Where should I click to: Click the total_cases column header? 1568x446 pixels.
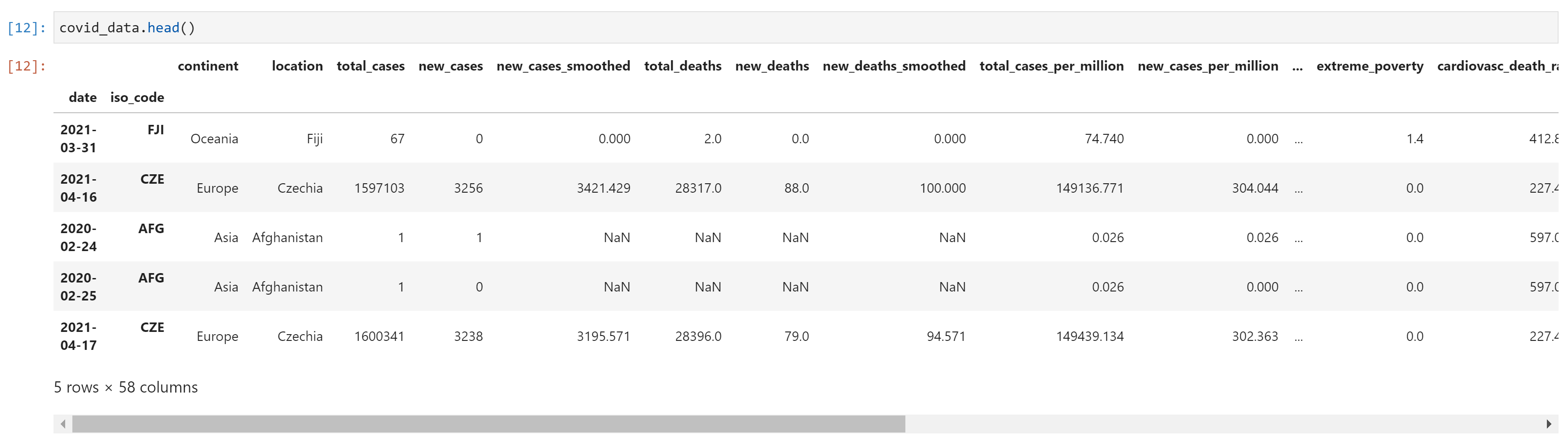coord(370,66)
